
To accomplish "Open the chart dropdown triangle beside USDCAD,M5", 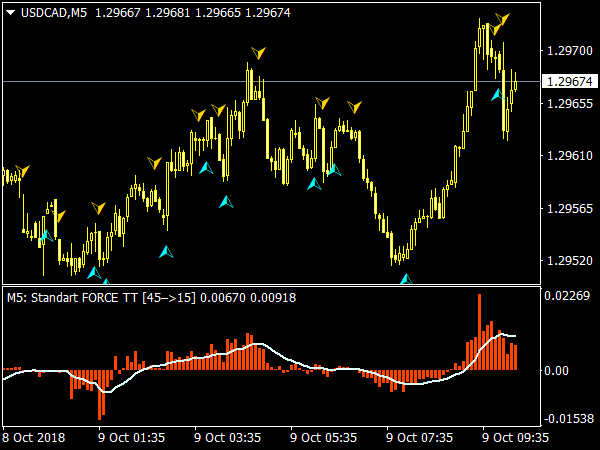I will (x=11, y=13).
